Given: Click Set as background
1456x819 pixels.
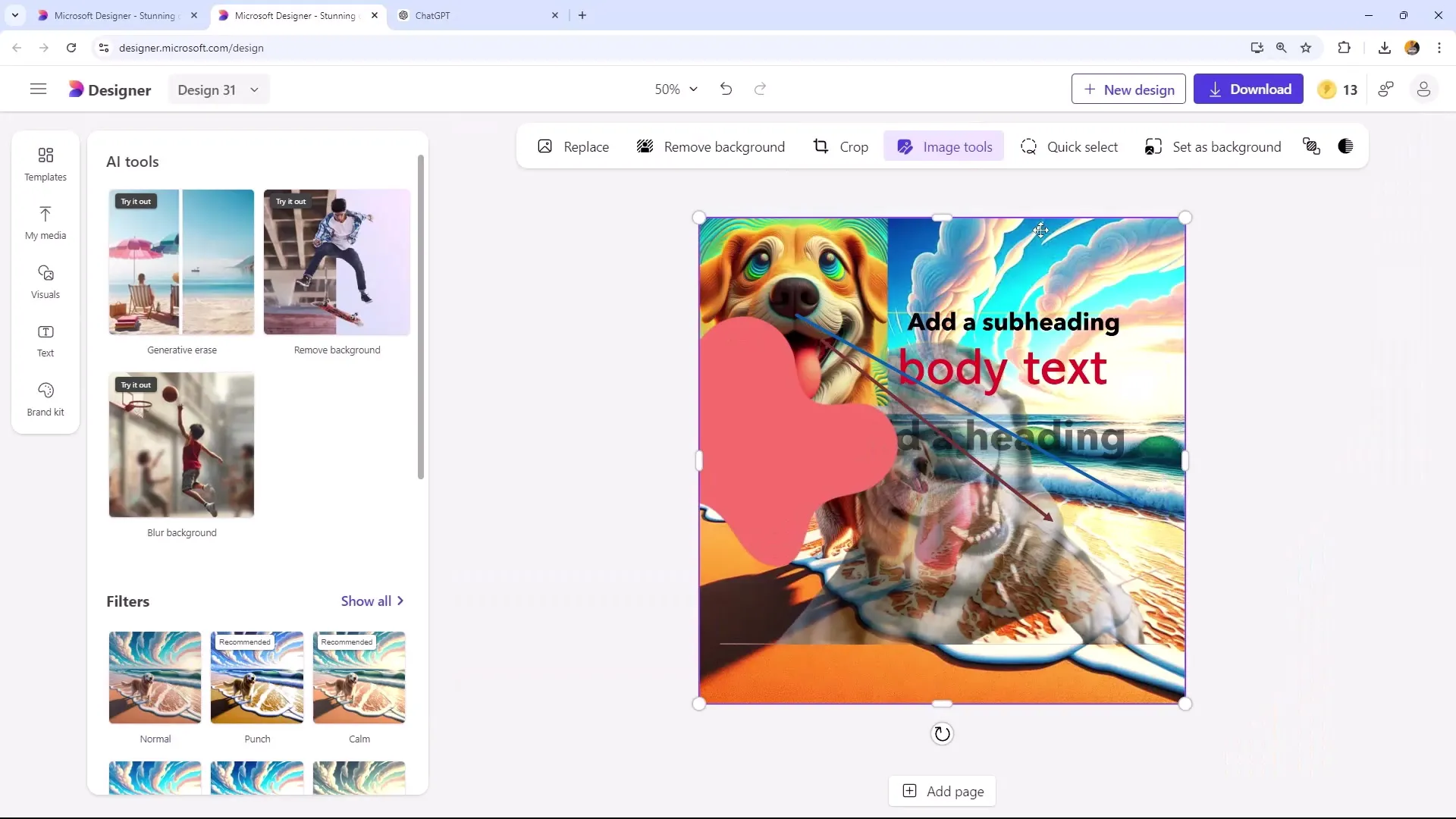Looking at the screenshot, I should 1213,146.
